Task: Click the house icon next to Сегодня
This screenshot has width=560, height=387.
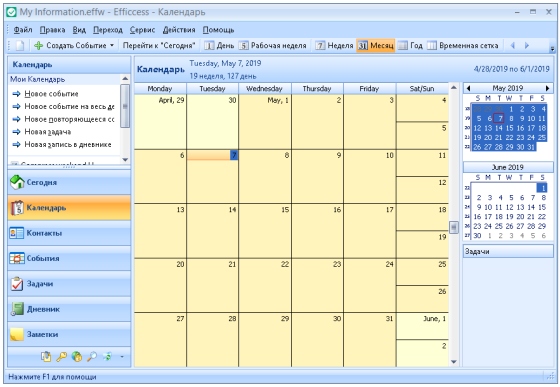Action: pyautogui.click(x=17, y=182)
